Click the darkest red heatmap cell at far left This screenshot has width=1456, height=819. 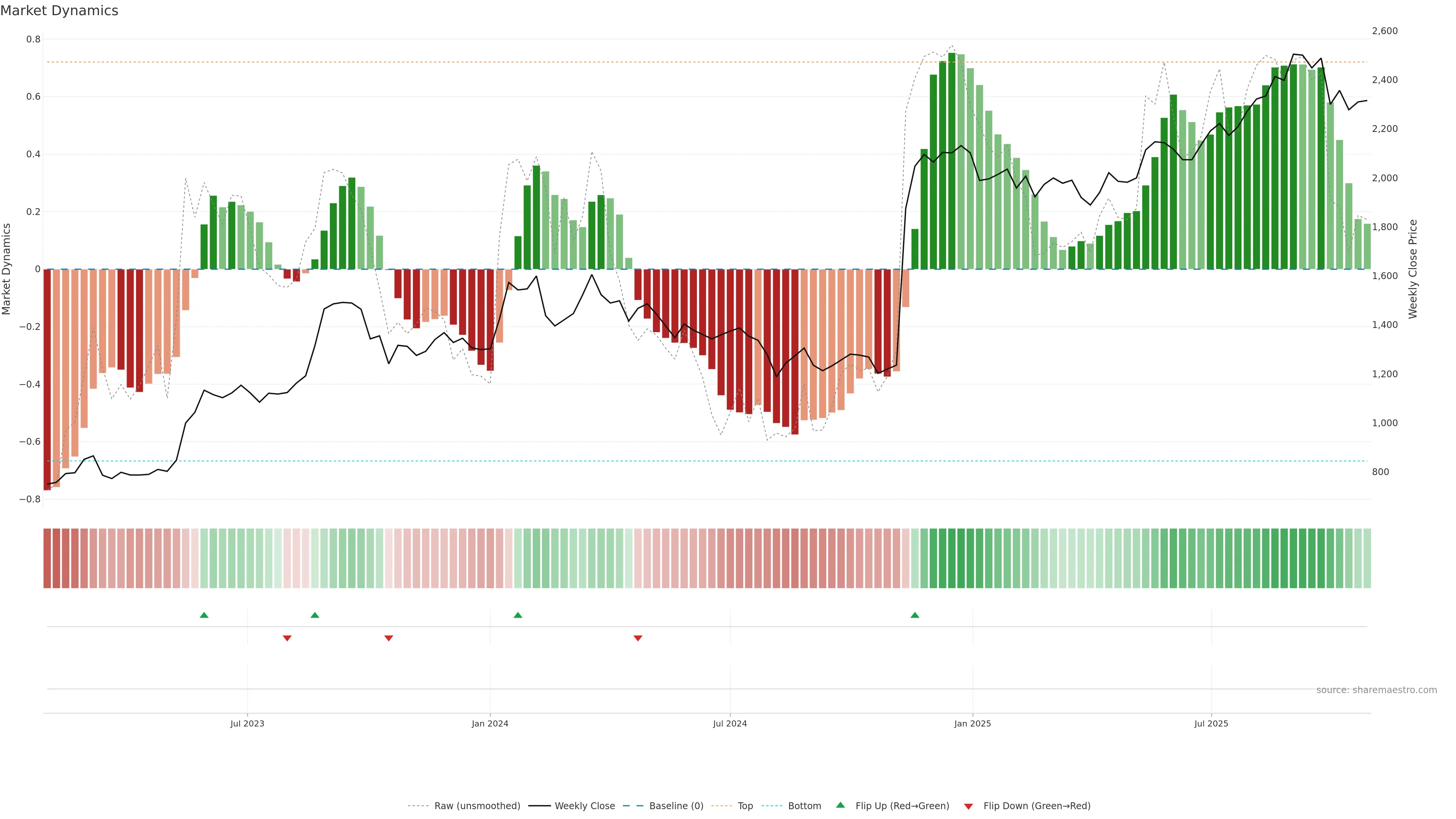coord(47,559)
